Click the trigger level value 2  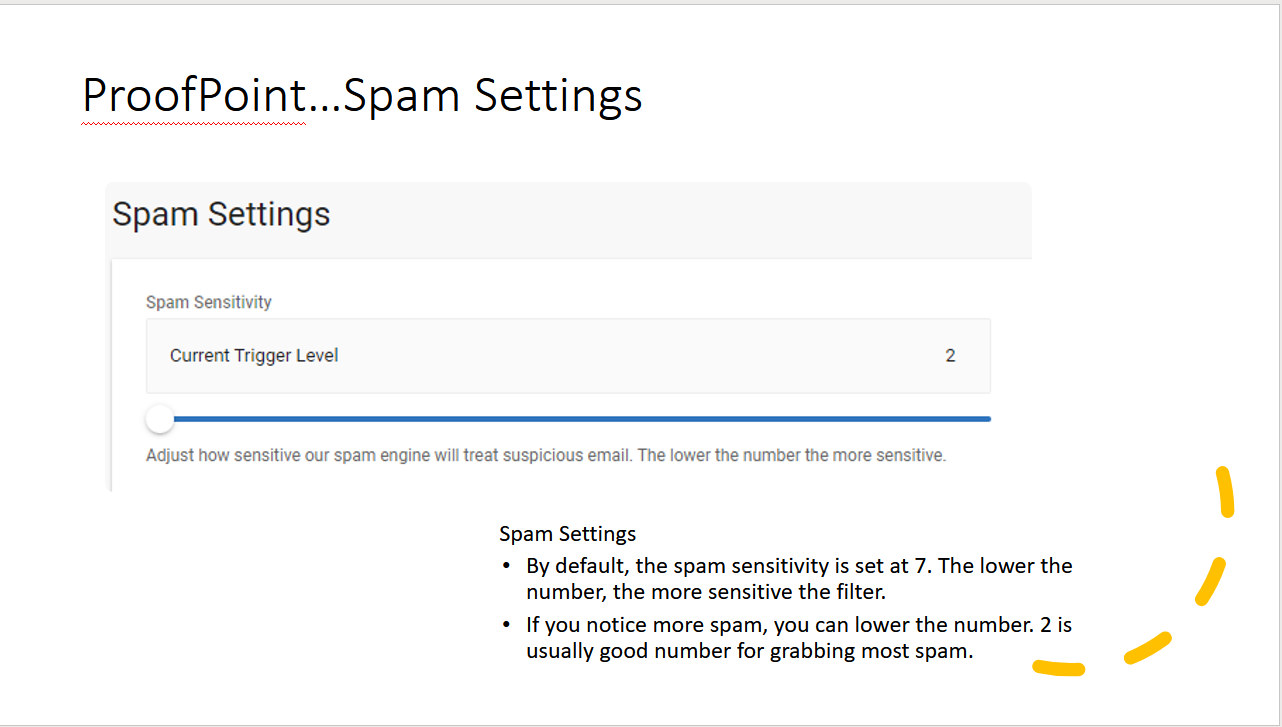click(950, 356)
